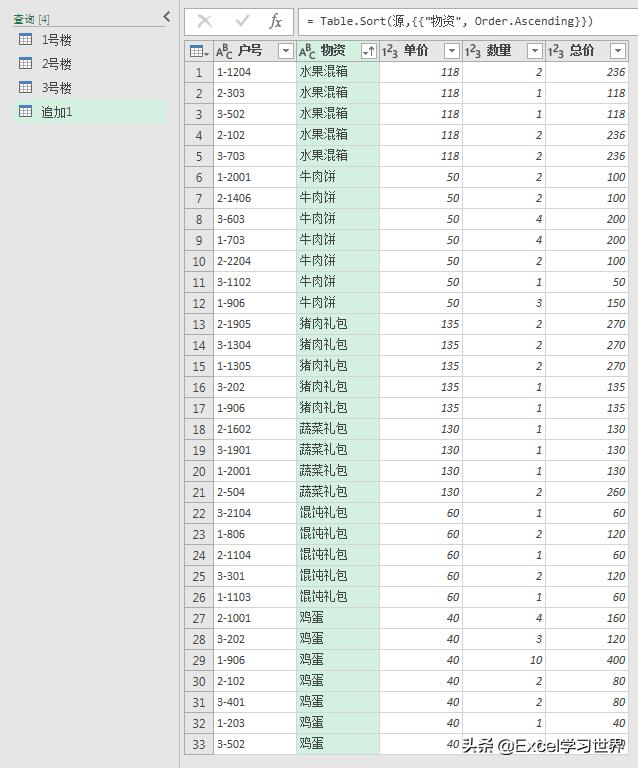This screenshot has width=638, height=768.
Task: Click the fx function icon
Action: pos(276,21)
